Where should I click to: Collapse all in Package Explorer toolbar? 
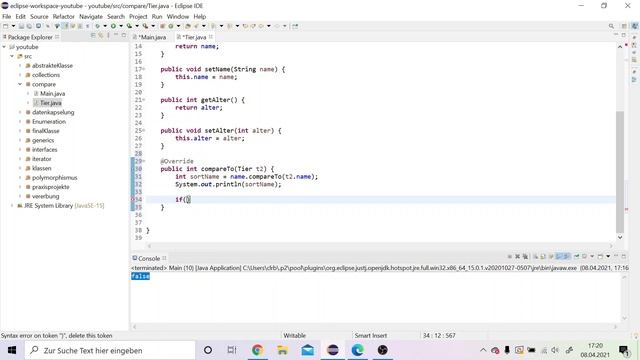[x=93, y=36]
